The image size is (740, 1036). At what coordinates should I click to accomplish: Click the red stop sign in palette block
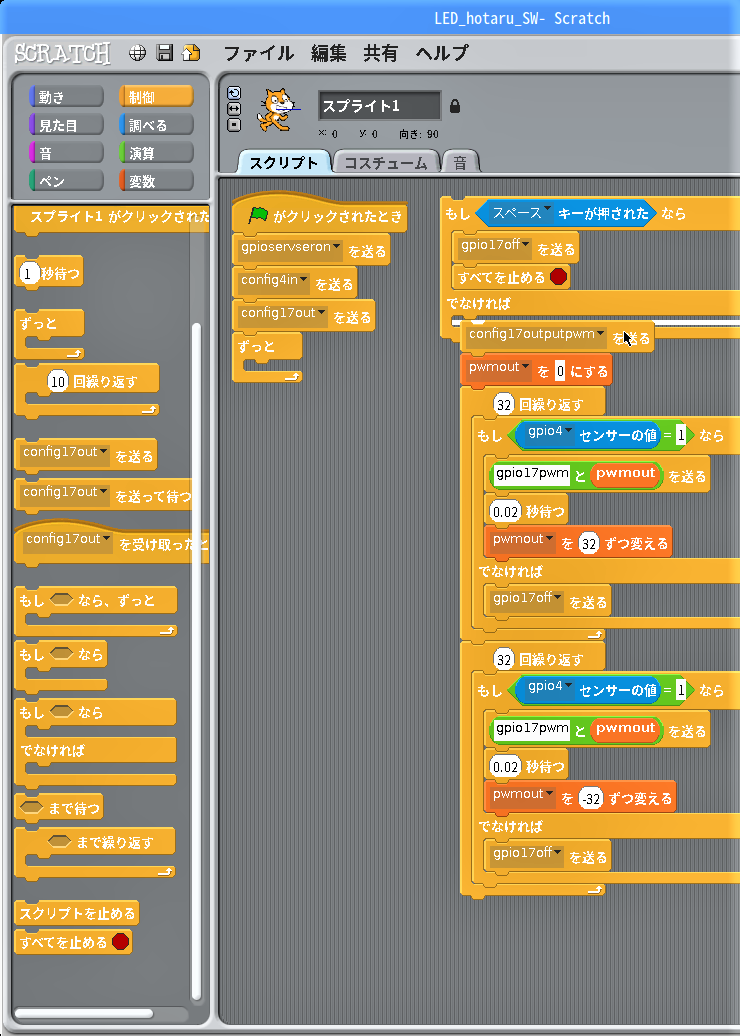click(121, 942)
